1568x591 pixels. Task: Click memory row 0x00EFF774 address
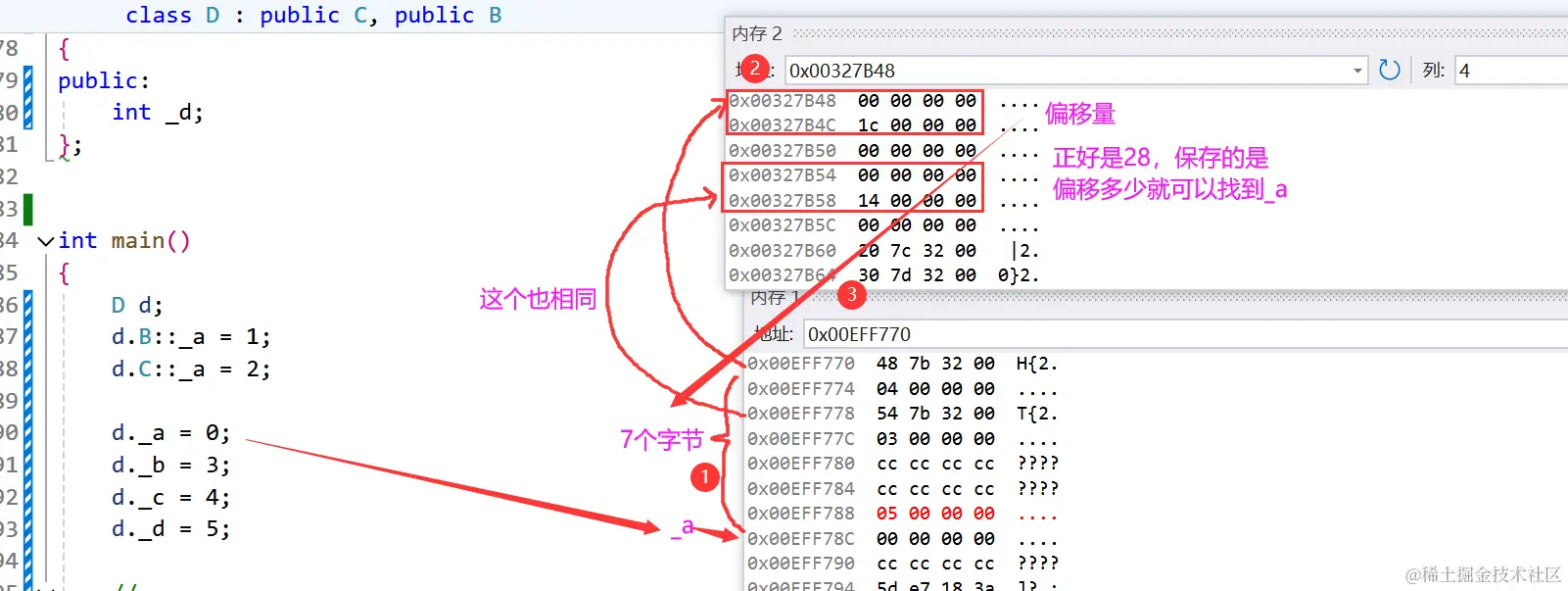point(801,388)
